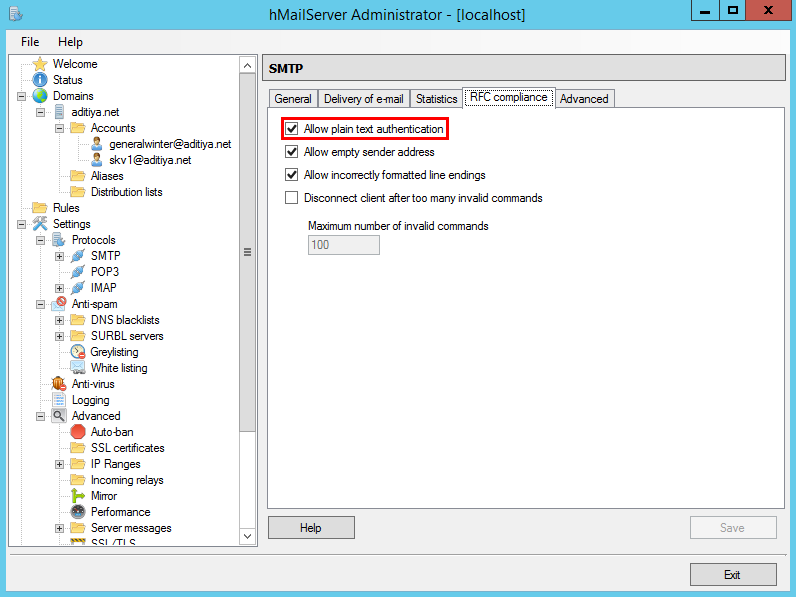
Task: Click the Exit button
Action: 733,575
